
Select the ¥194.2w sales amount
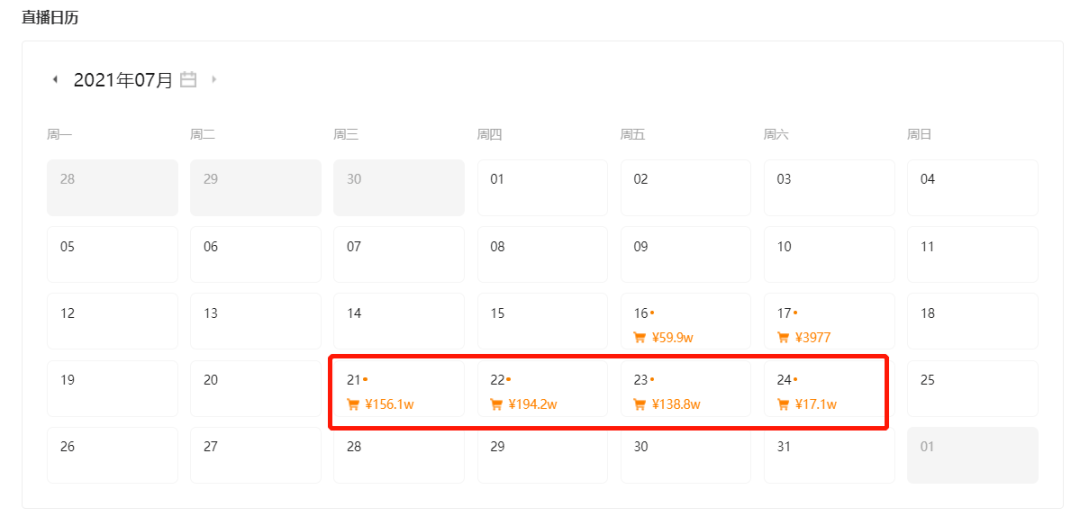point(533,405)
